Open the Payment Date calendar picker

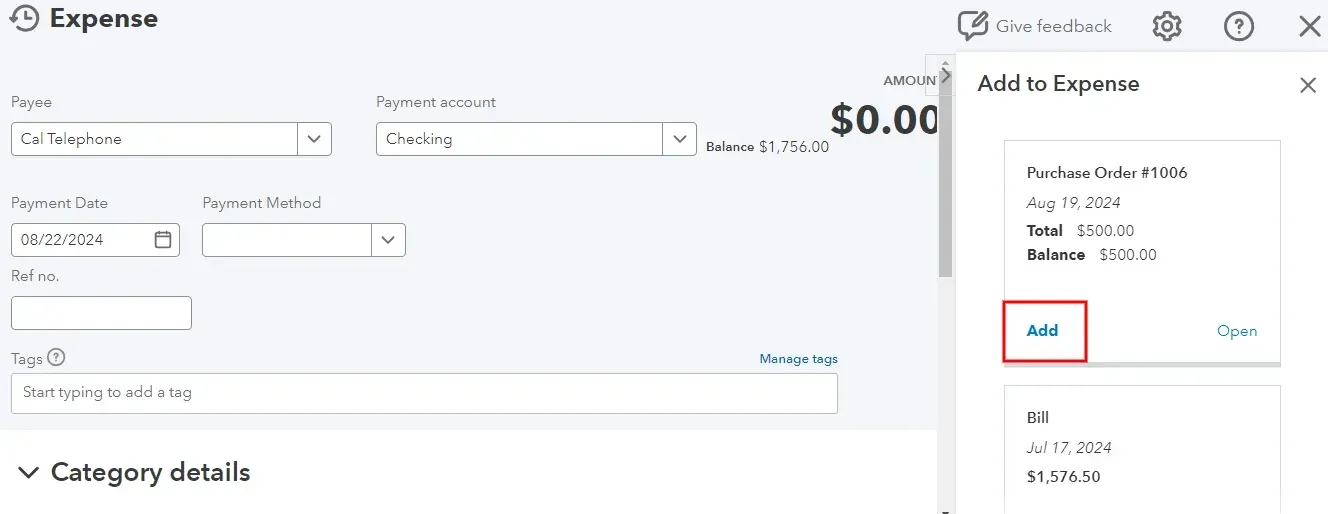(x=163, y=239)
